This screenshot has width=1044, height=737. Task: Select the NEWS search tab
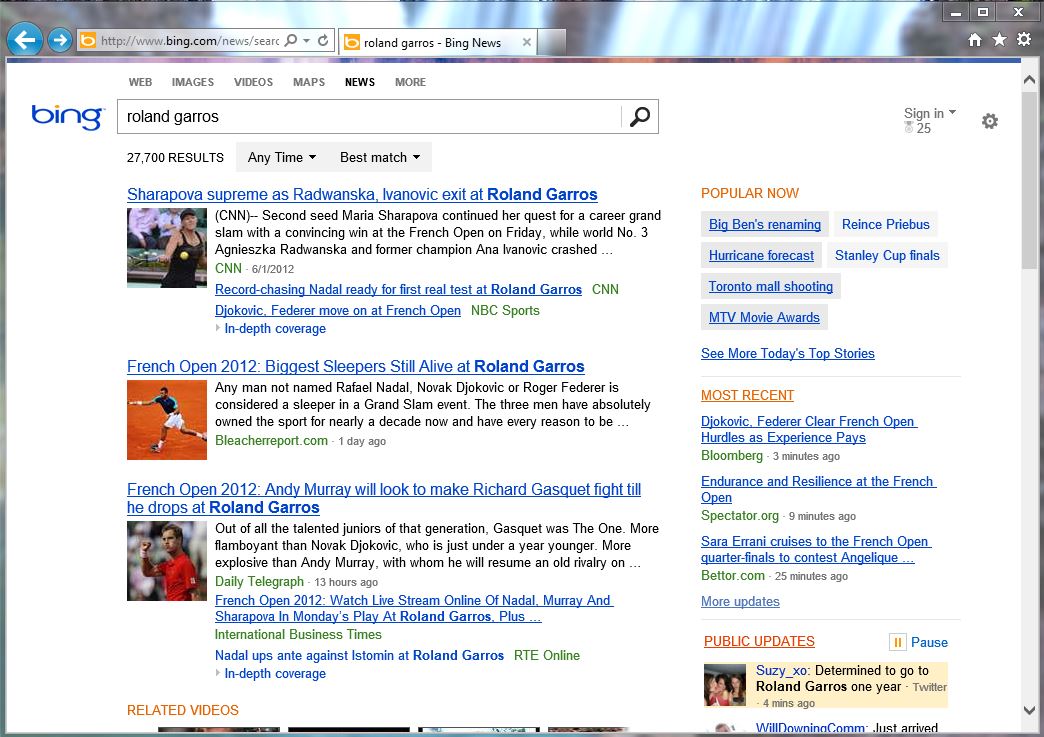[360, 82]
